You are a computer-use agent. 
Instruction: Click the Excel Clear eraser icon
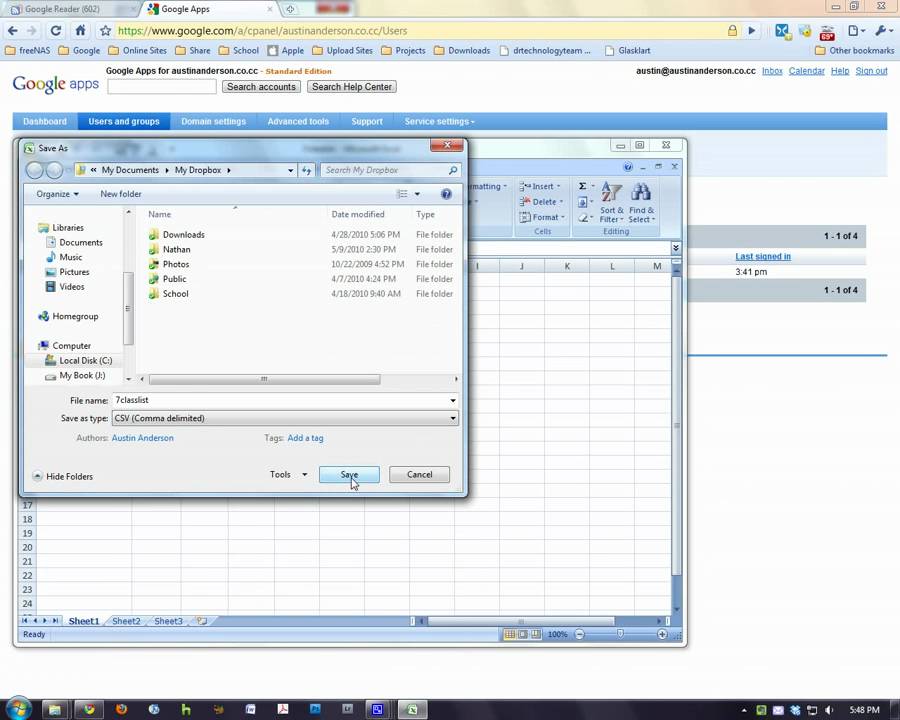click(582, 218)
